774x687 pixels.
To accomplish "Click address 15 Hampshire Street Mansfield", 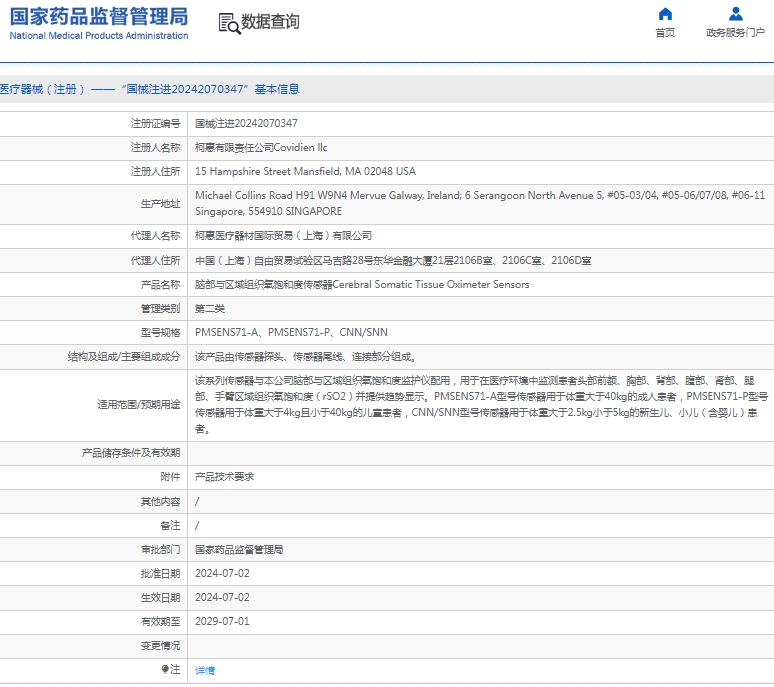I will 305,171.
